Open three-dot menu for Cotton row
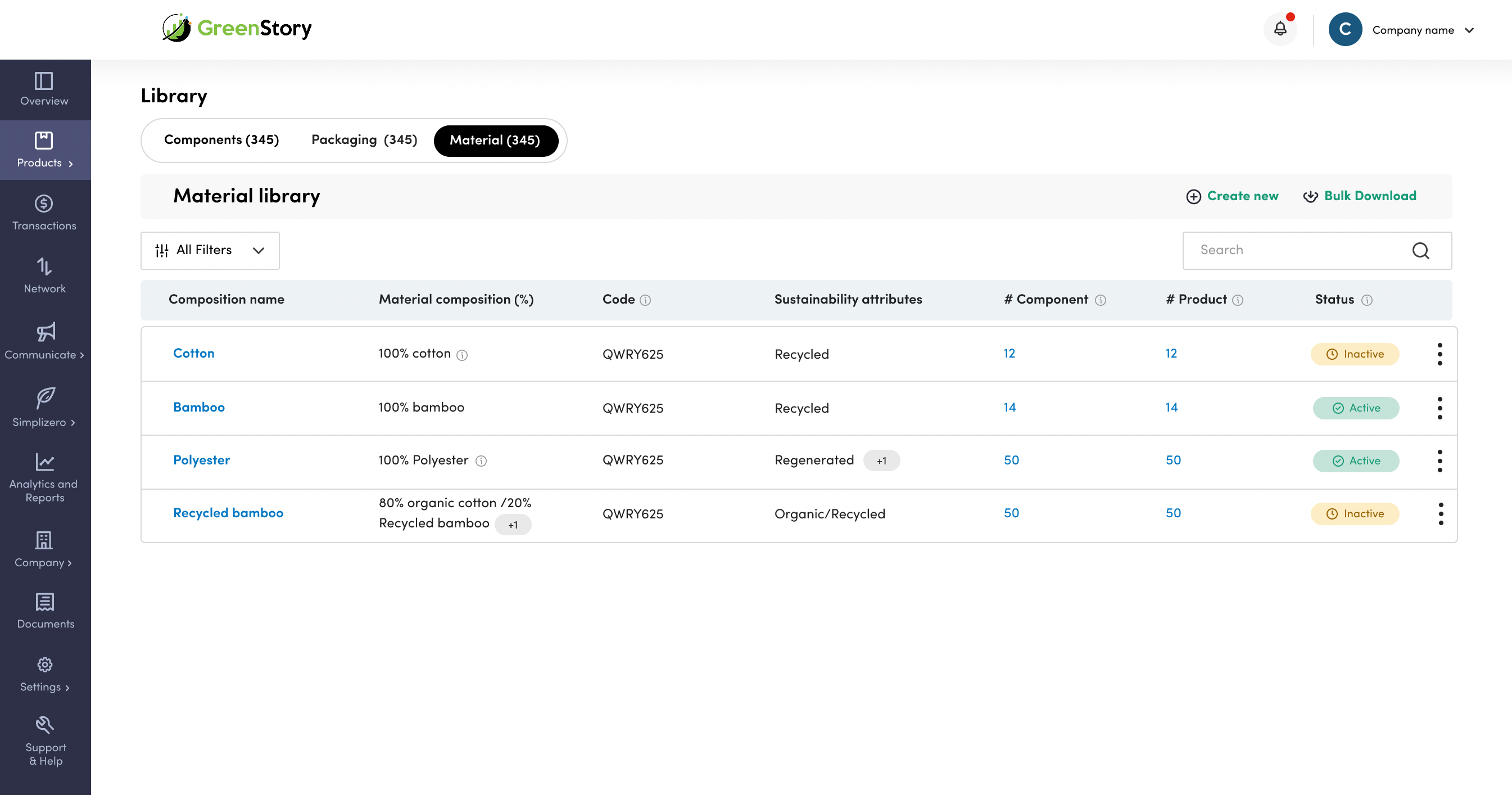 coord(1439,354)
